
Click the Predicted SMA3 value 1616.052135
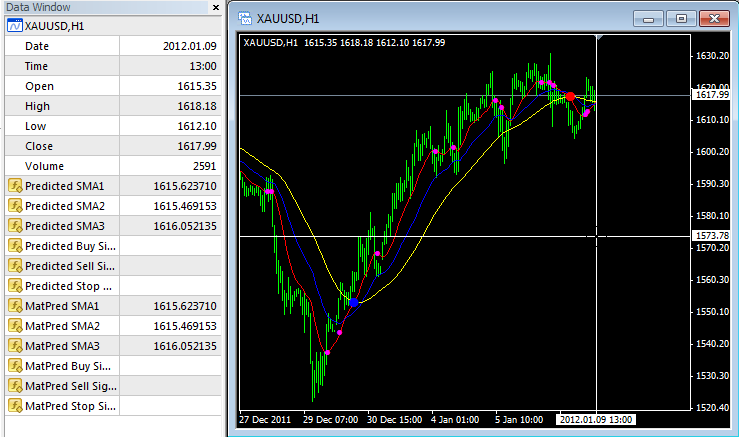(x=185, y=226)
